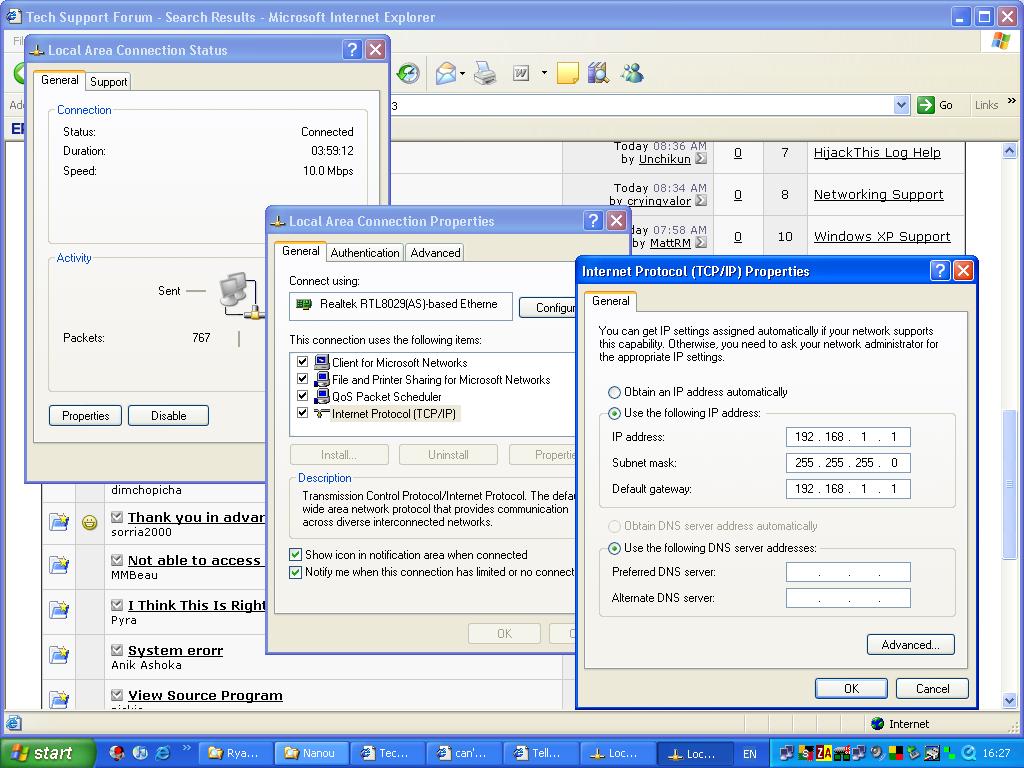Viewport: 1024px width, 768px height.
Task: Click the Research books icon in toolbar
Action: pos(598,73)
